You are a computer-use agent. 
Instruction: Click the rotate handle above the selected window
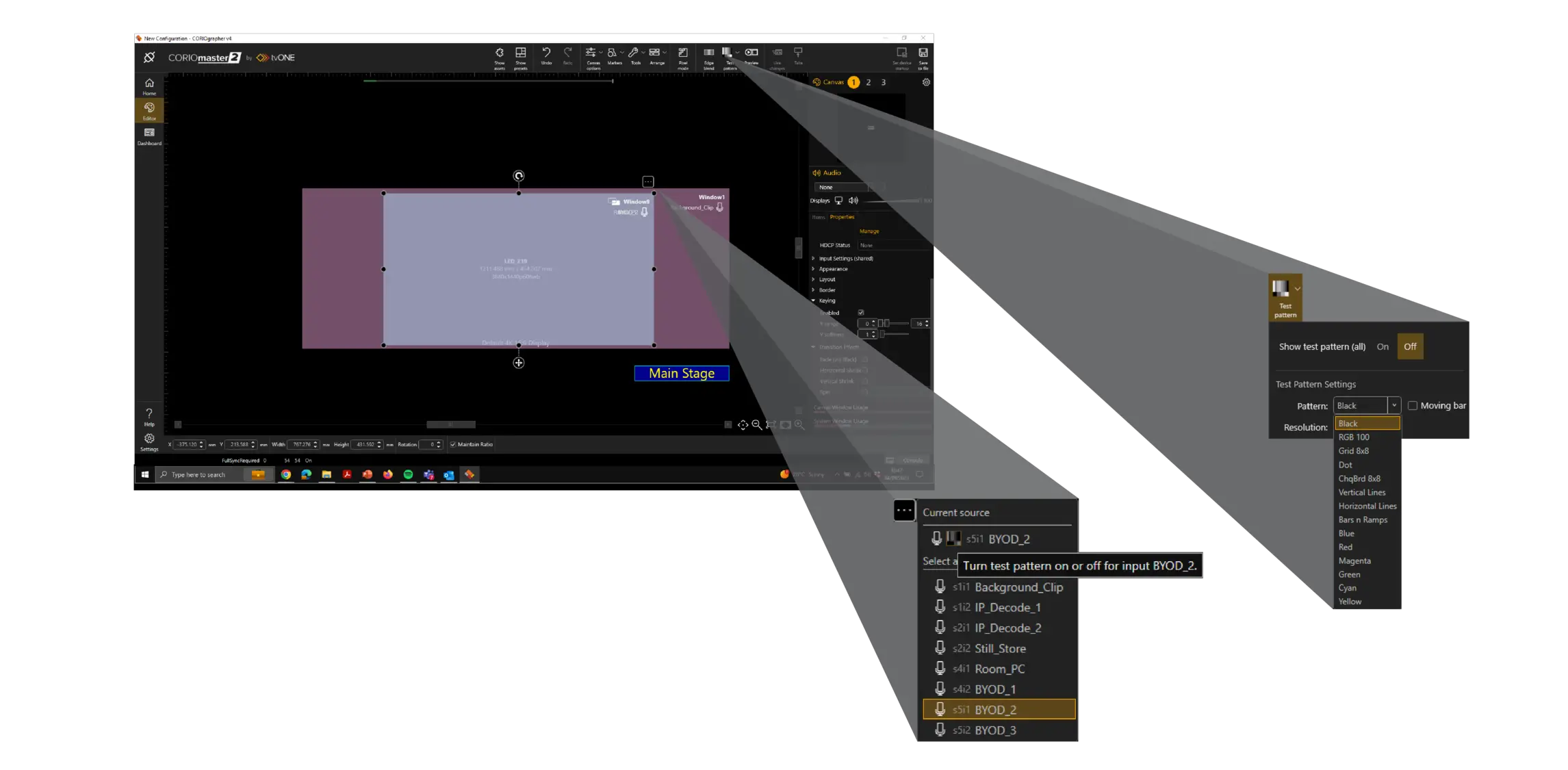(x=519, y=176)
